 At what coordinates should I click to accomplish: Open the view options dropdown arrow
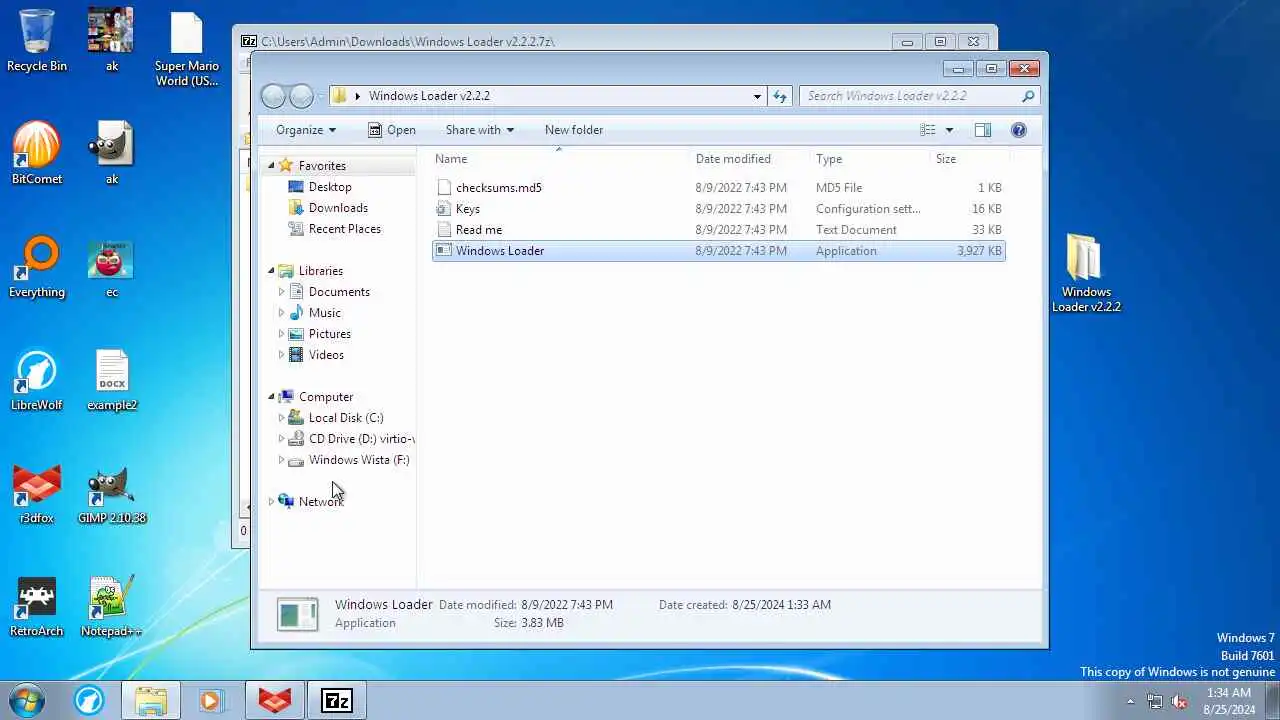coord(949,130)
